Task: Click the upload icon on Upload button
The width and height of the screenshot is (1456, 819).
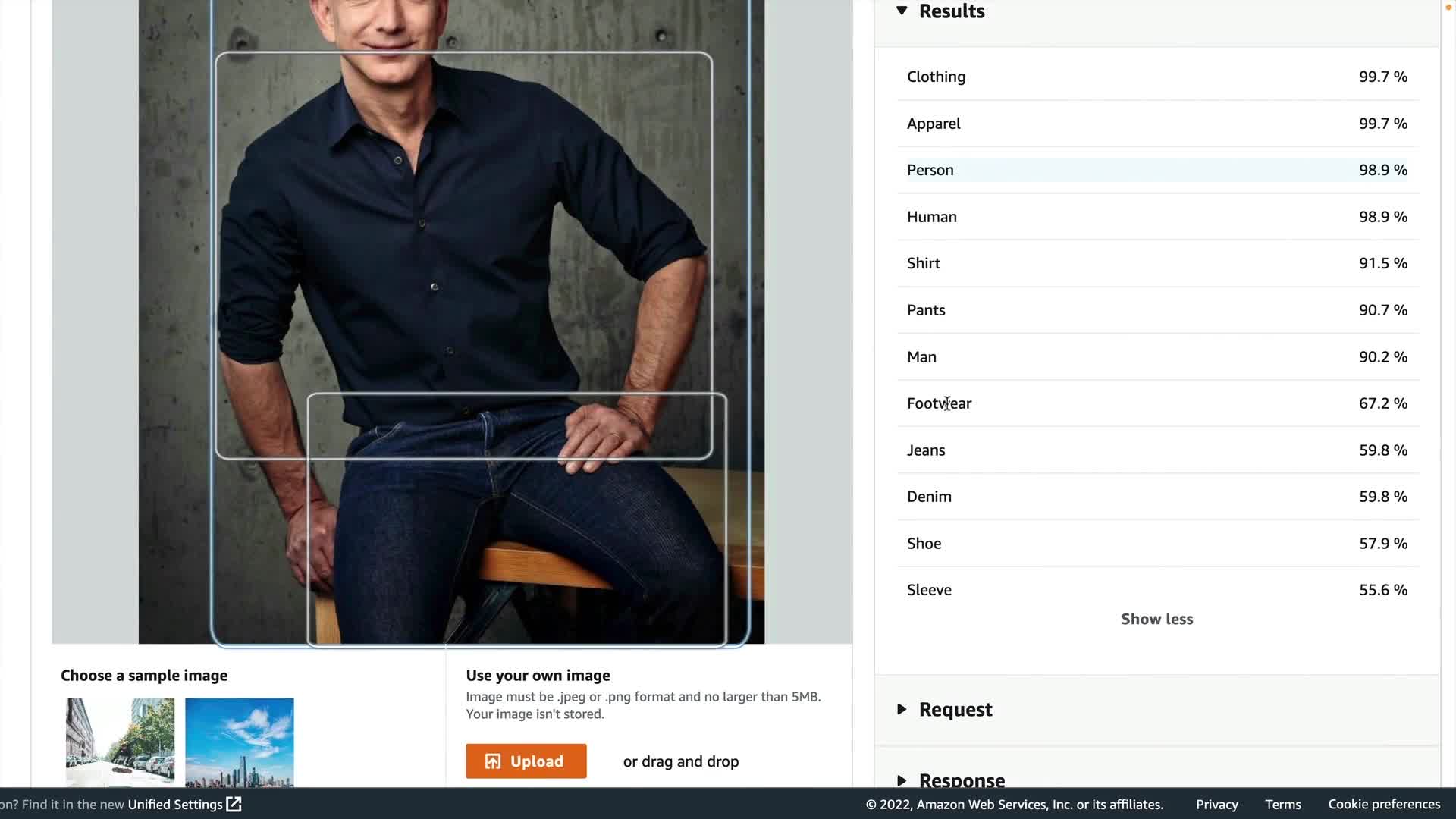Action: pyautogui.click(x=493, y=761)
